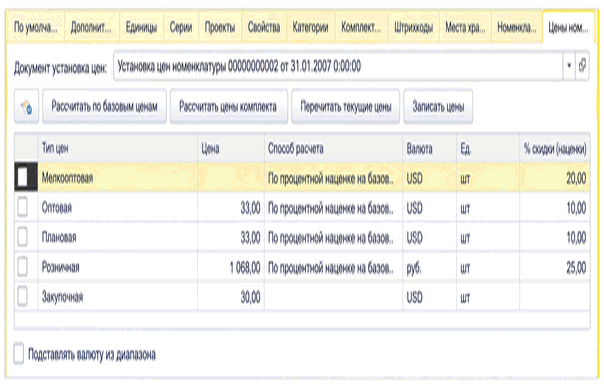Click the Валюта column header
Viewport: 604px width, 388px height.
[430, 148]
